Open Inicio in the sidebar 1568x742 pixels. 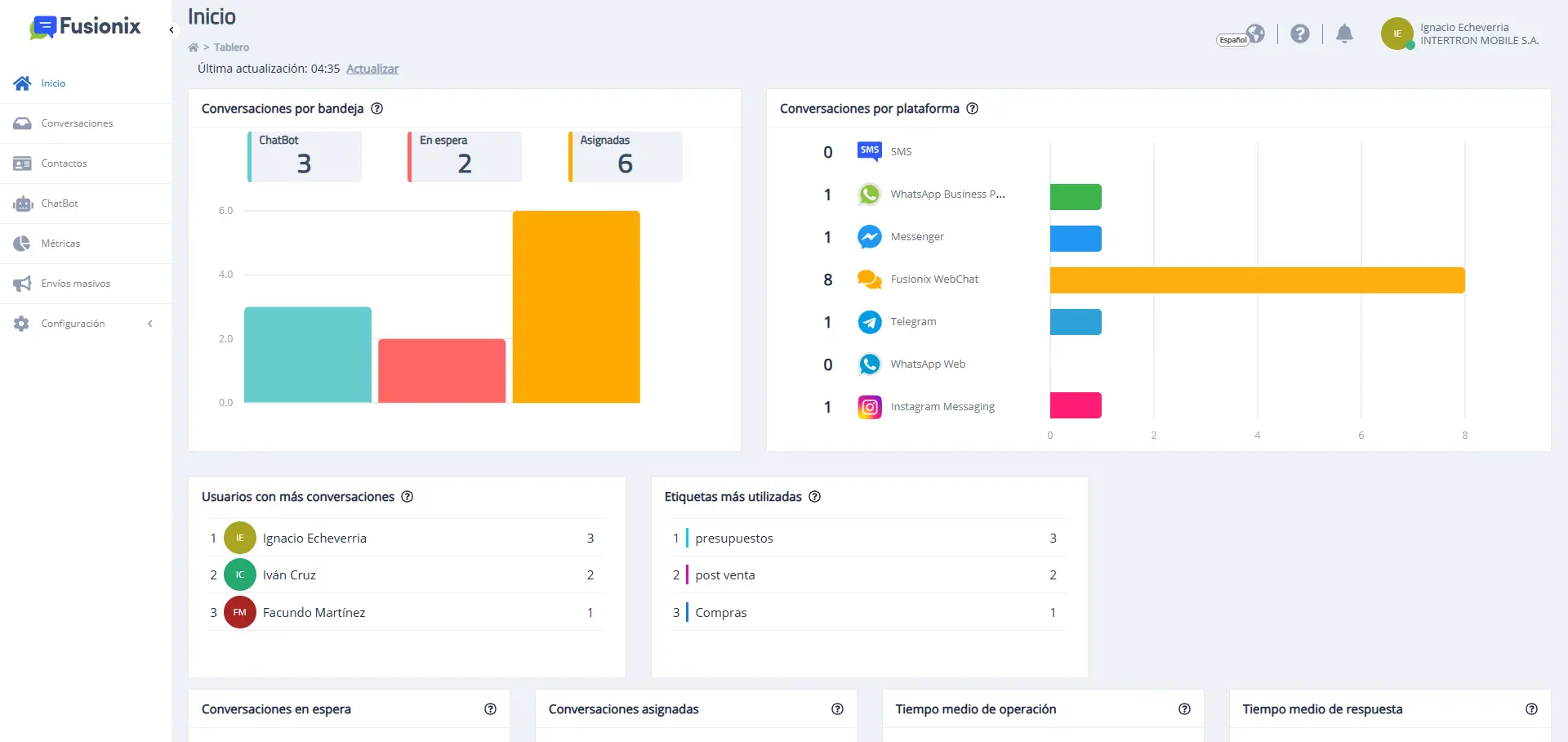pyautogui.click(x=86, y=83)
